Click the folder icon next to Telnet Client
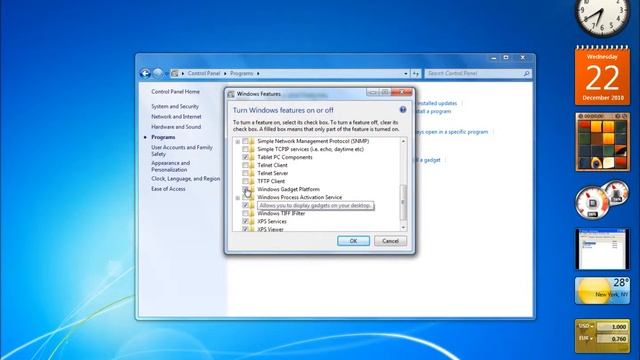This screenshot has width=640, height=360. click(251, 165)
